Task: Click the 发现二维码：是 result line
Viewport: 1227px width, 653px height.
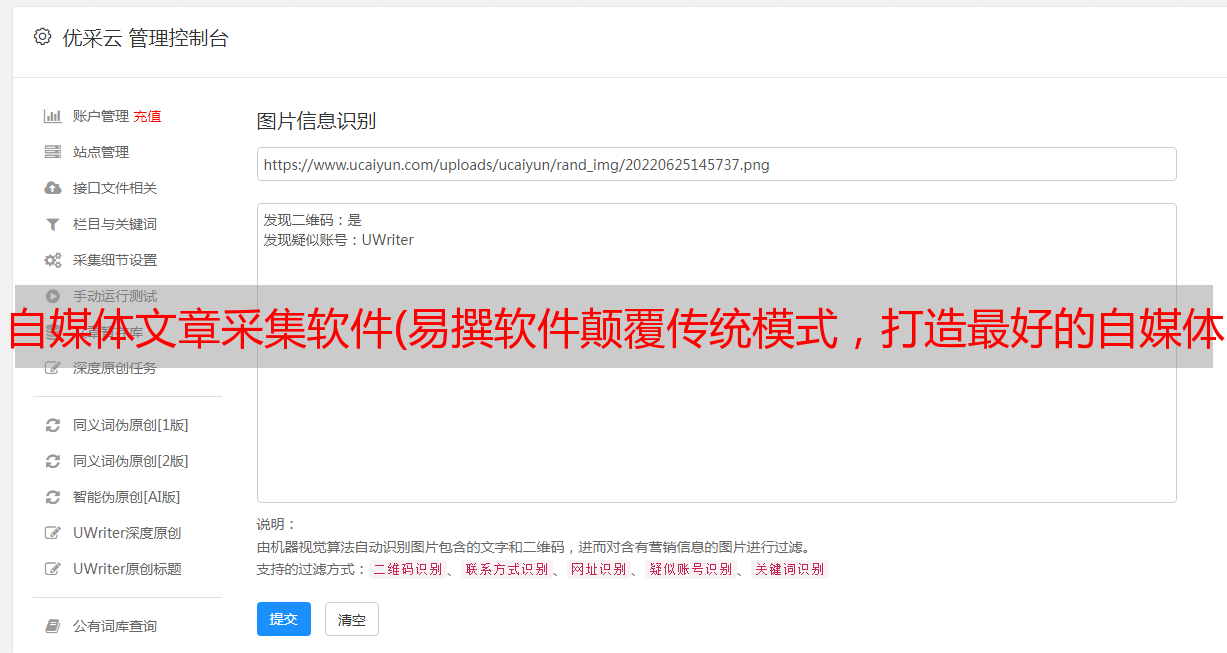Action: [x=312, y=220]
